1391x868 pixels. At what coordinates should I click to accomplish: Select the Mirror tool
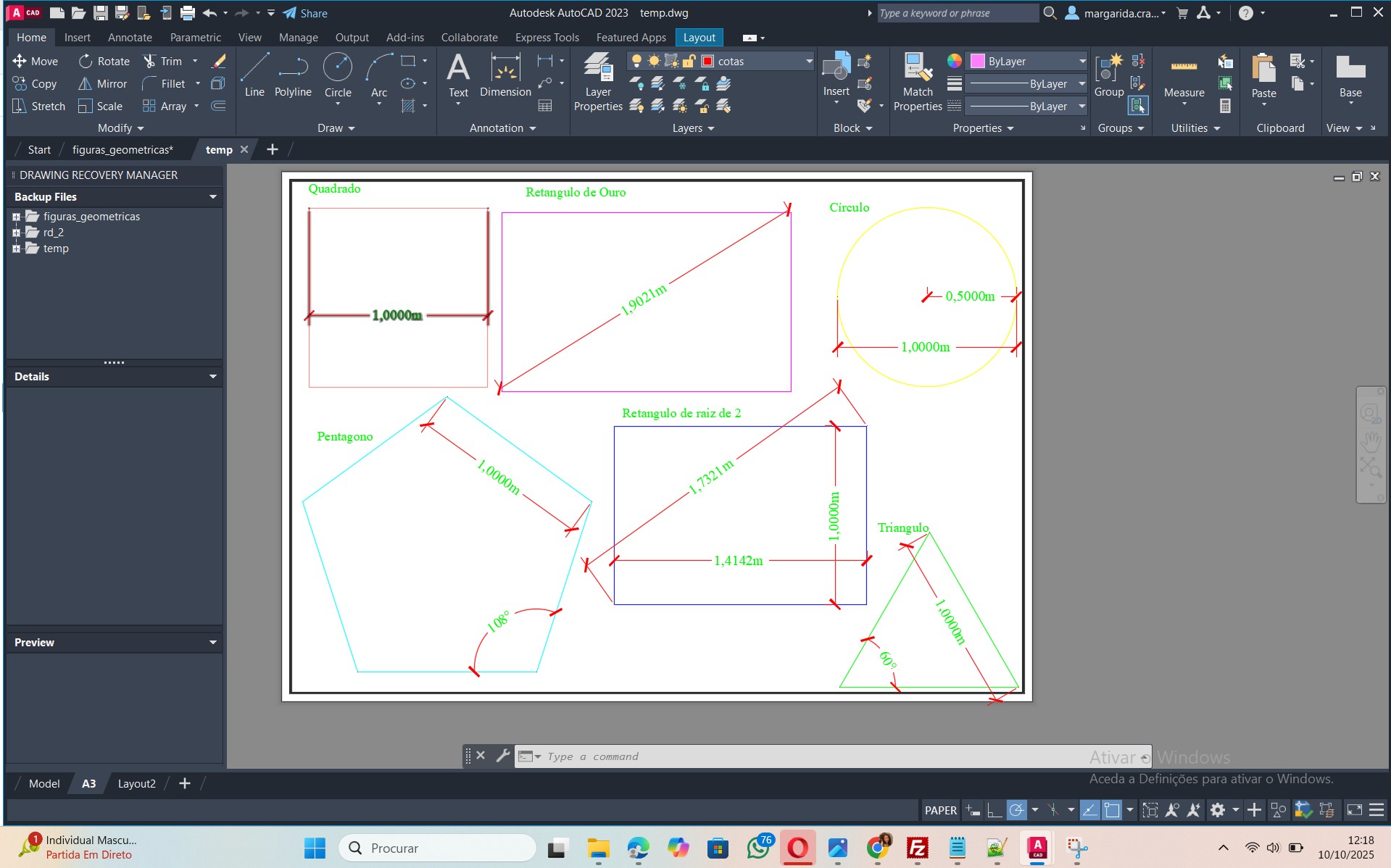pyautogui.click(x=102, y=84)
